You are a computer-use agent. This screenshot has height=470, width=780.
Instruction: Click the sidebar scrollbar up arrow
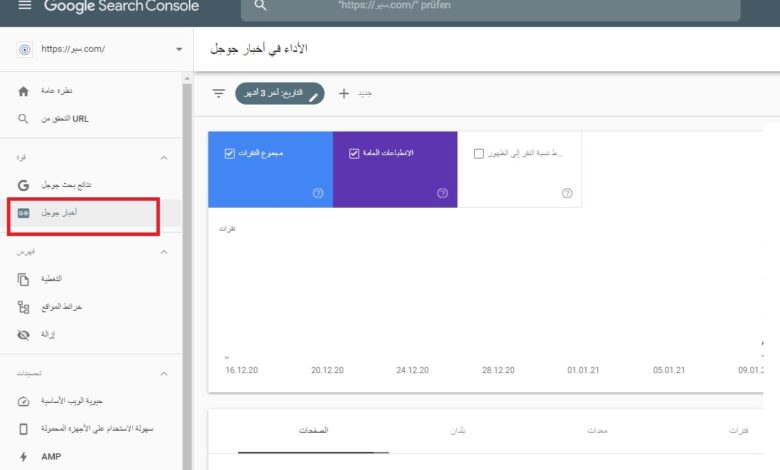[187, 78]
